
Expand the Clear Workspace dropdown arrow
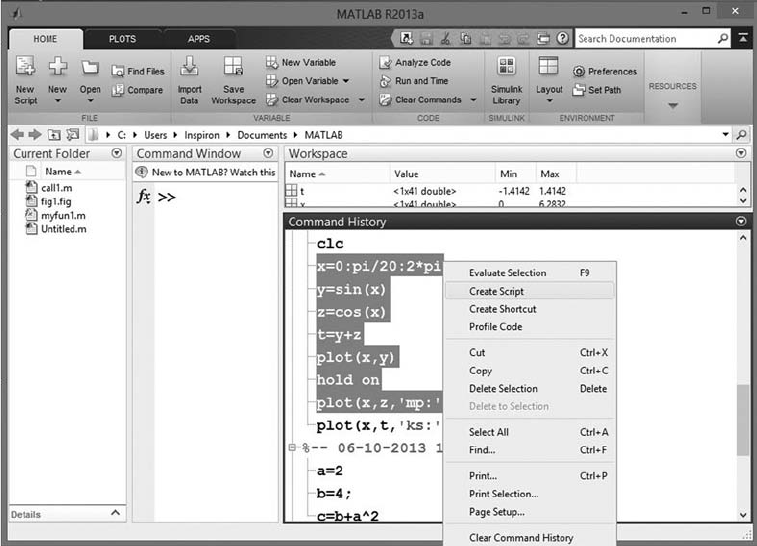[362, 100]
